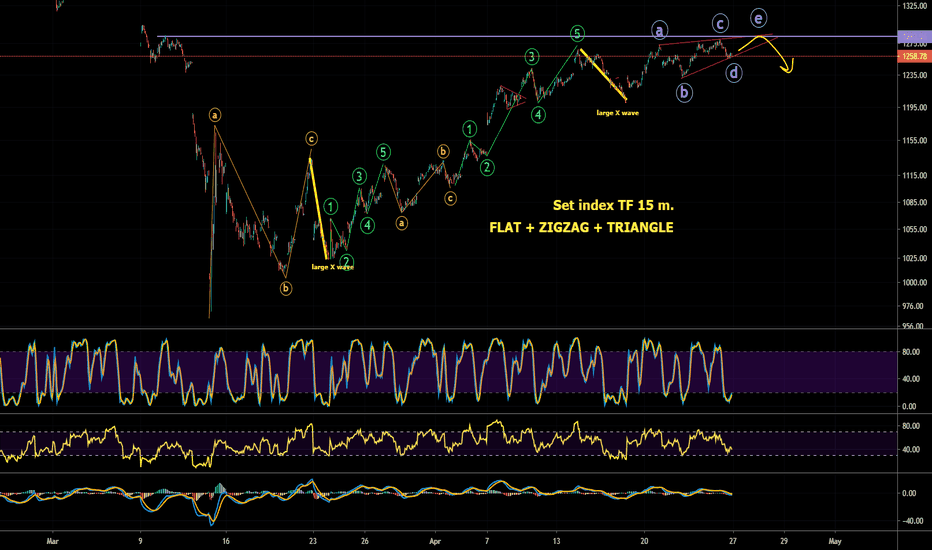Select the 1055.00 price axis label
This screenshot has width=932, height=550.
tap(914, 230)
